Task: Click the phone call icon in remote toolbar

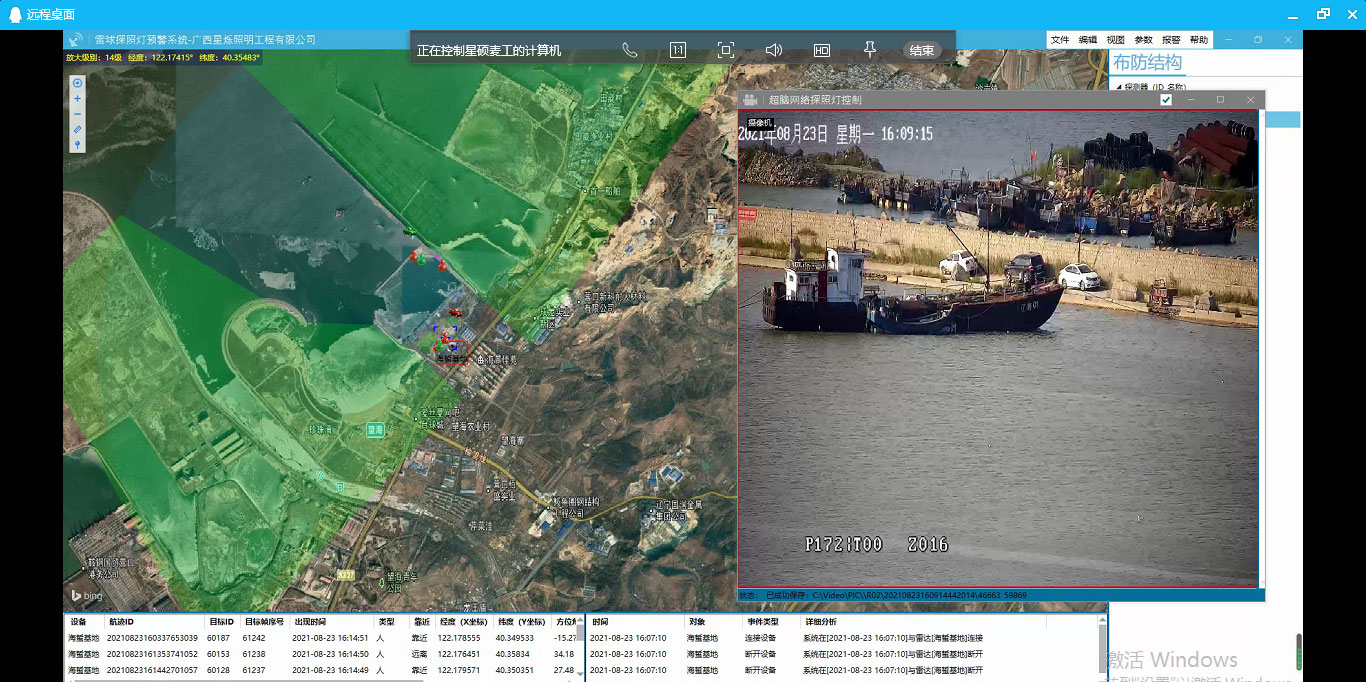Action: pos(629,50)
